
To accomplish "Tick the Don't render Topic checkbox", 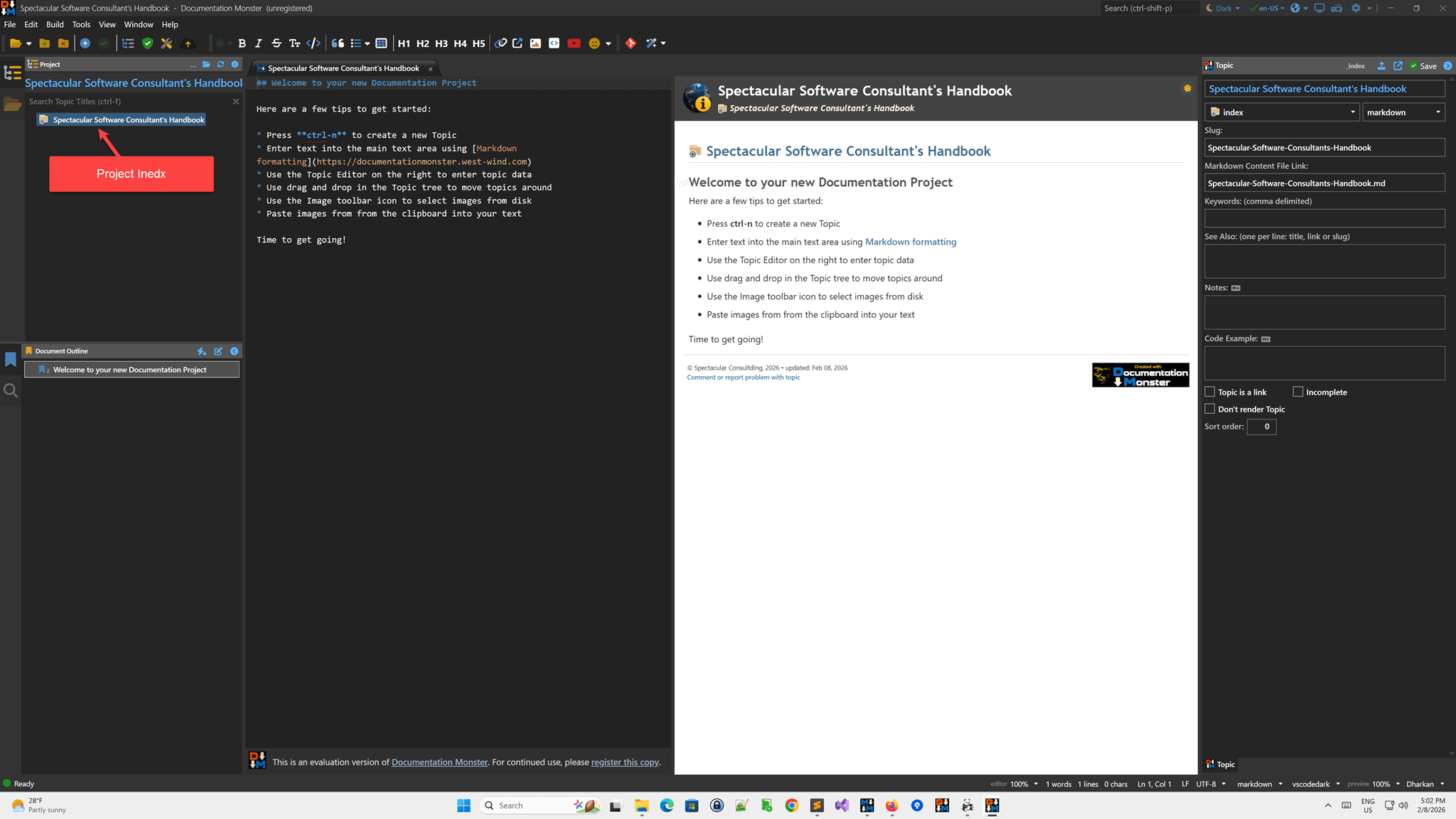I will pyautogui.click(x=1210, y=409).
